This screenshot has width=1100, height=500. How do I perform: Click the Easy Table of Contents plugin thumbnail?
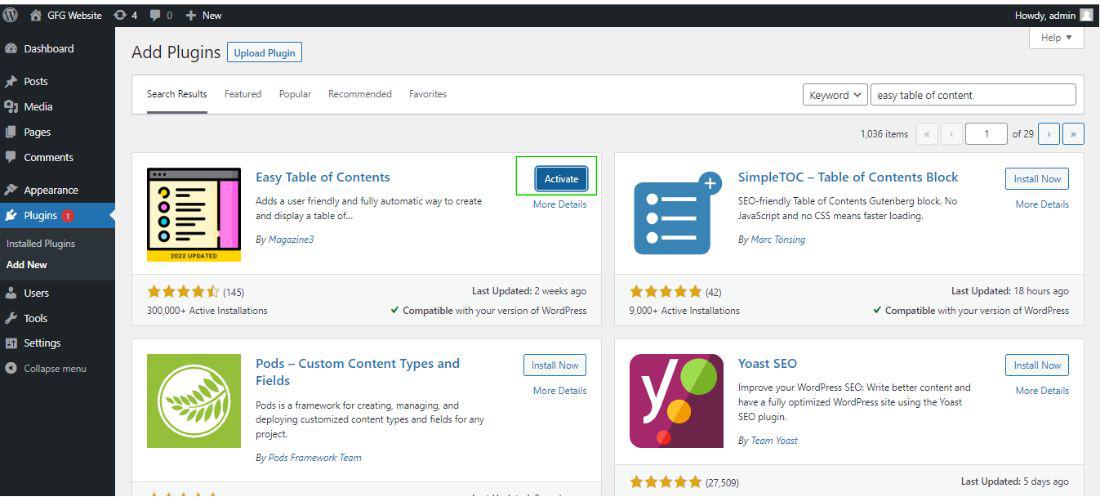coord(194,214)
